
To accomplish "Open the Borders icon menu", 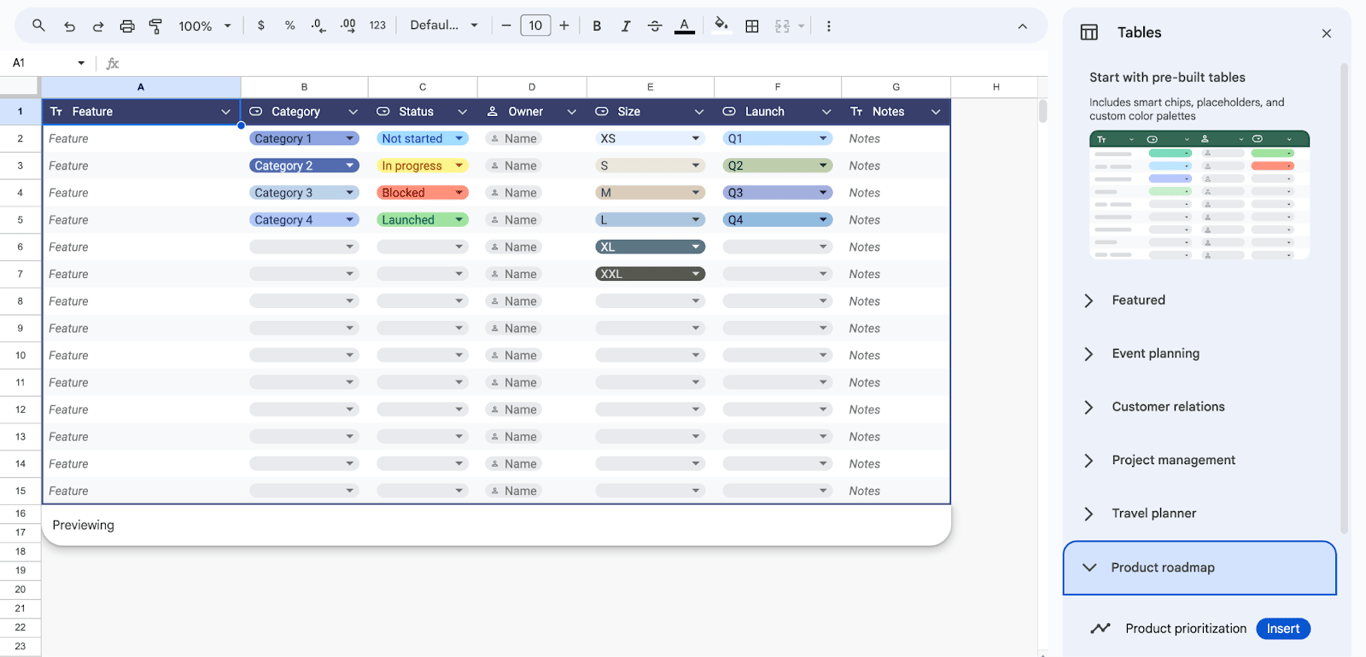I will coord(752,26).
